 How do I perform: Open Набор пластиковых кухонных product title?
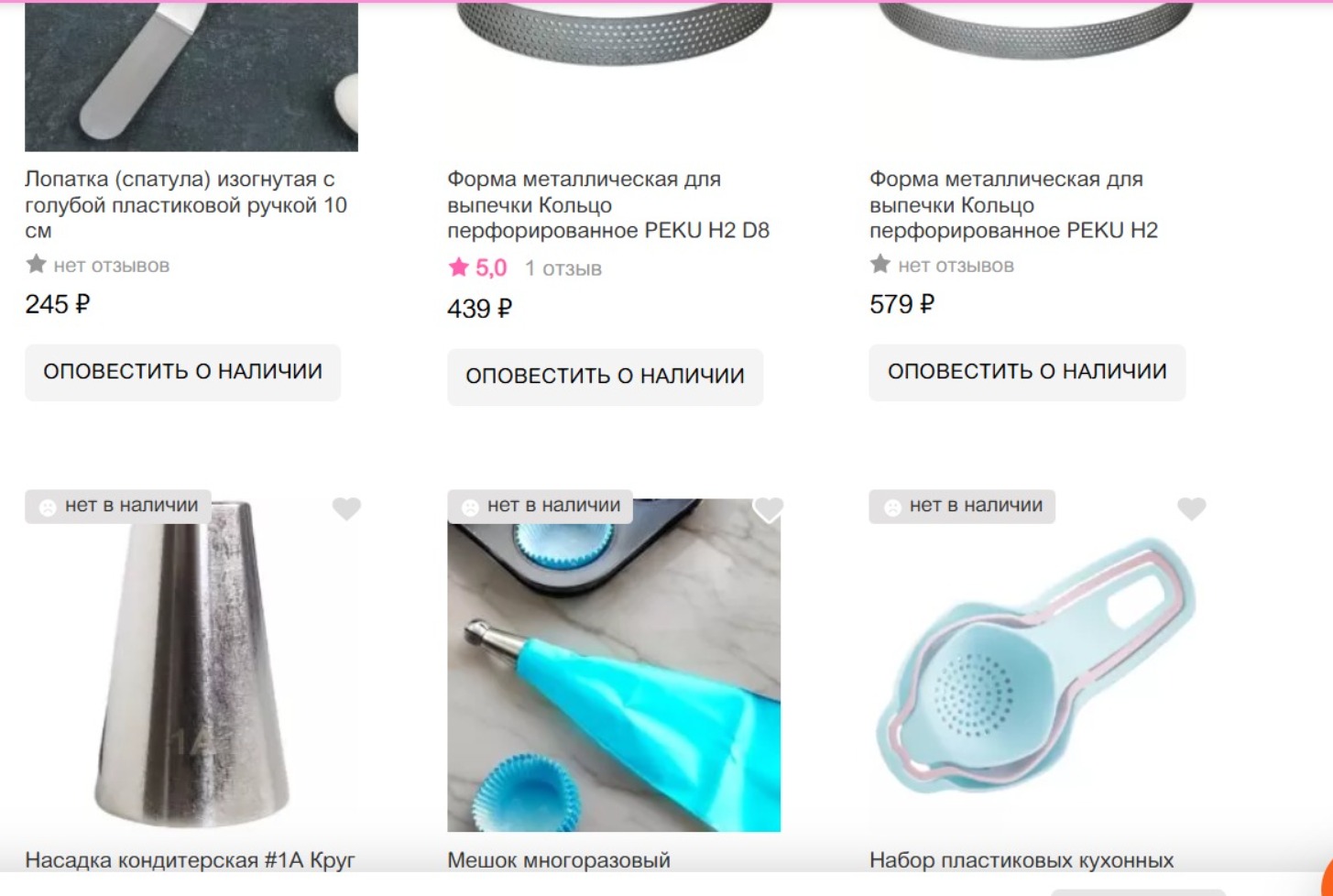pyautogui.click(x=1022, y=860)
